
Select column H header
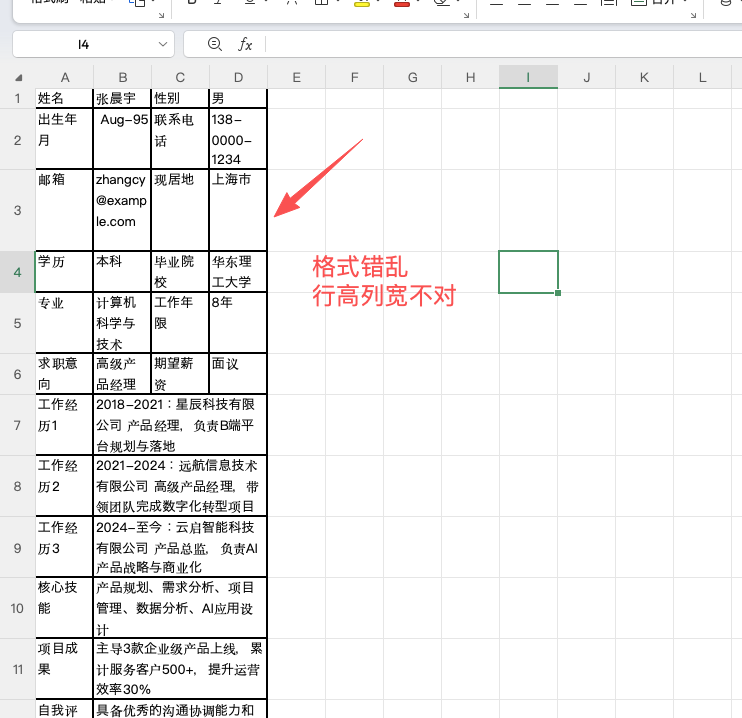coord(470,77)
